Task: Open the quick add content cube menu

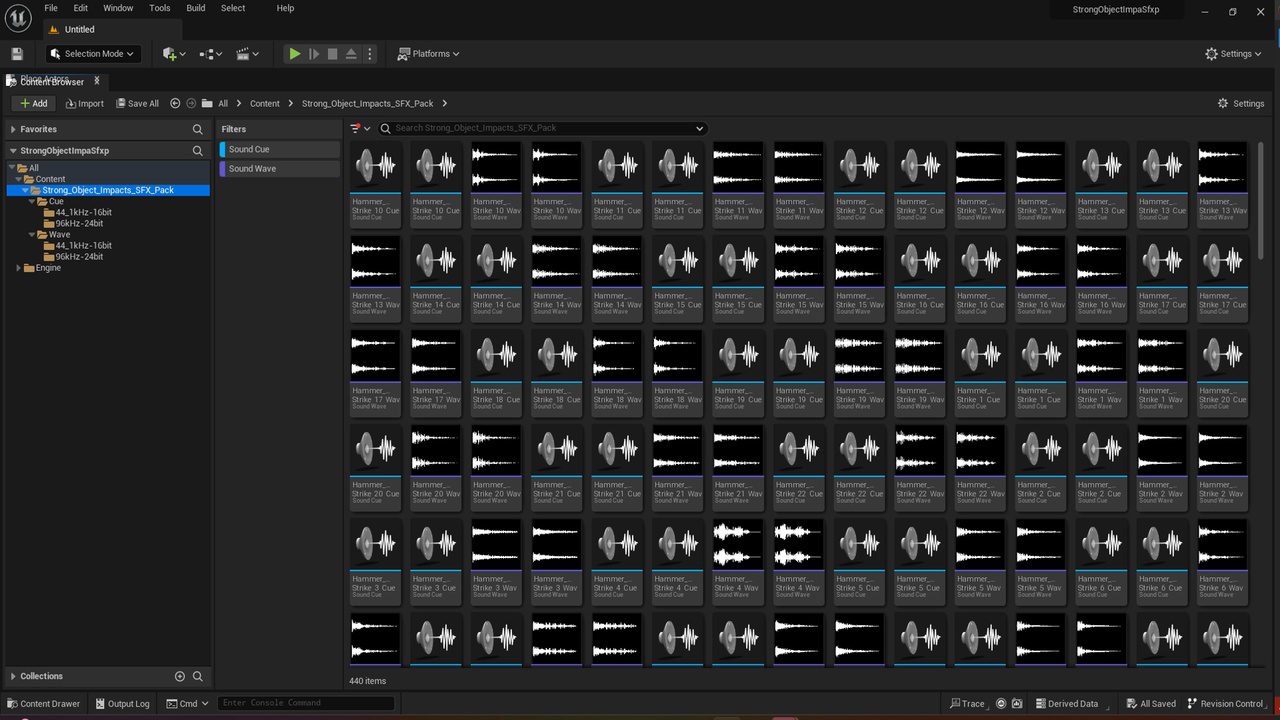Action: click(x=173, y=54)
